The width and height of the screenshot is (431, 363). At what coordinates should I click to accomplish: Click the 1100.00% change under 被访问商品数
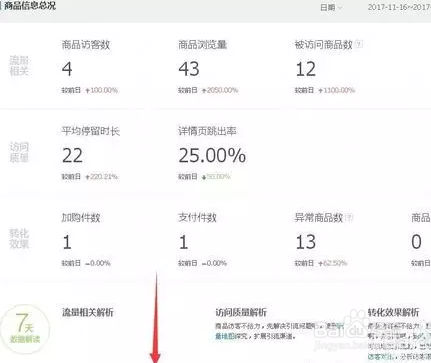click(x=337, y=90)
